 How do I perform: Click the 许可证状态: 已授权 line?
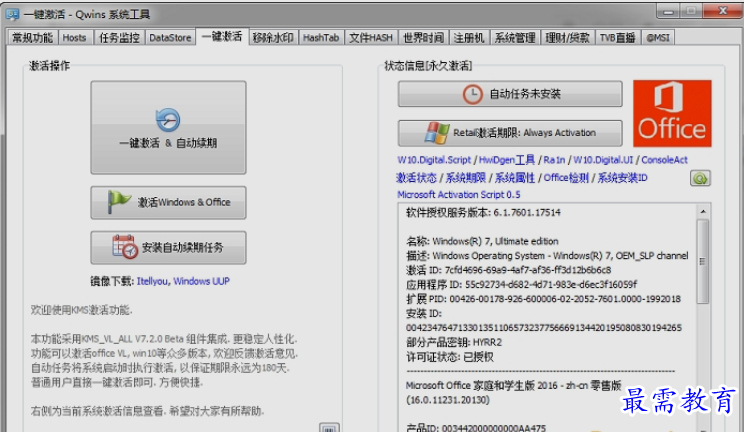click(x=450, y=357)
